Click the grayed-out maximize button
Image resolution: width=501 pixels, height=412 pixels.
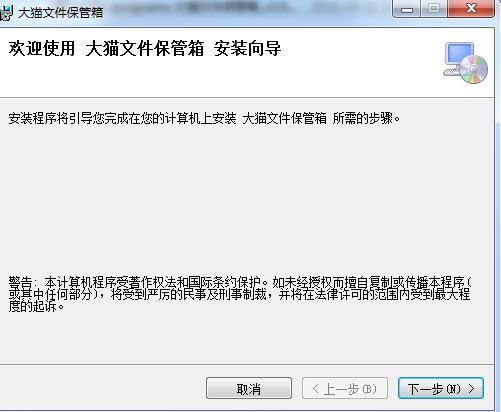434,9
